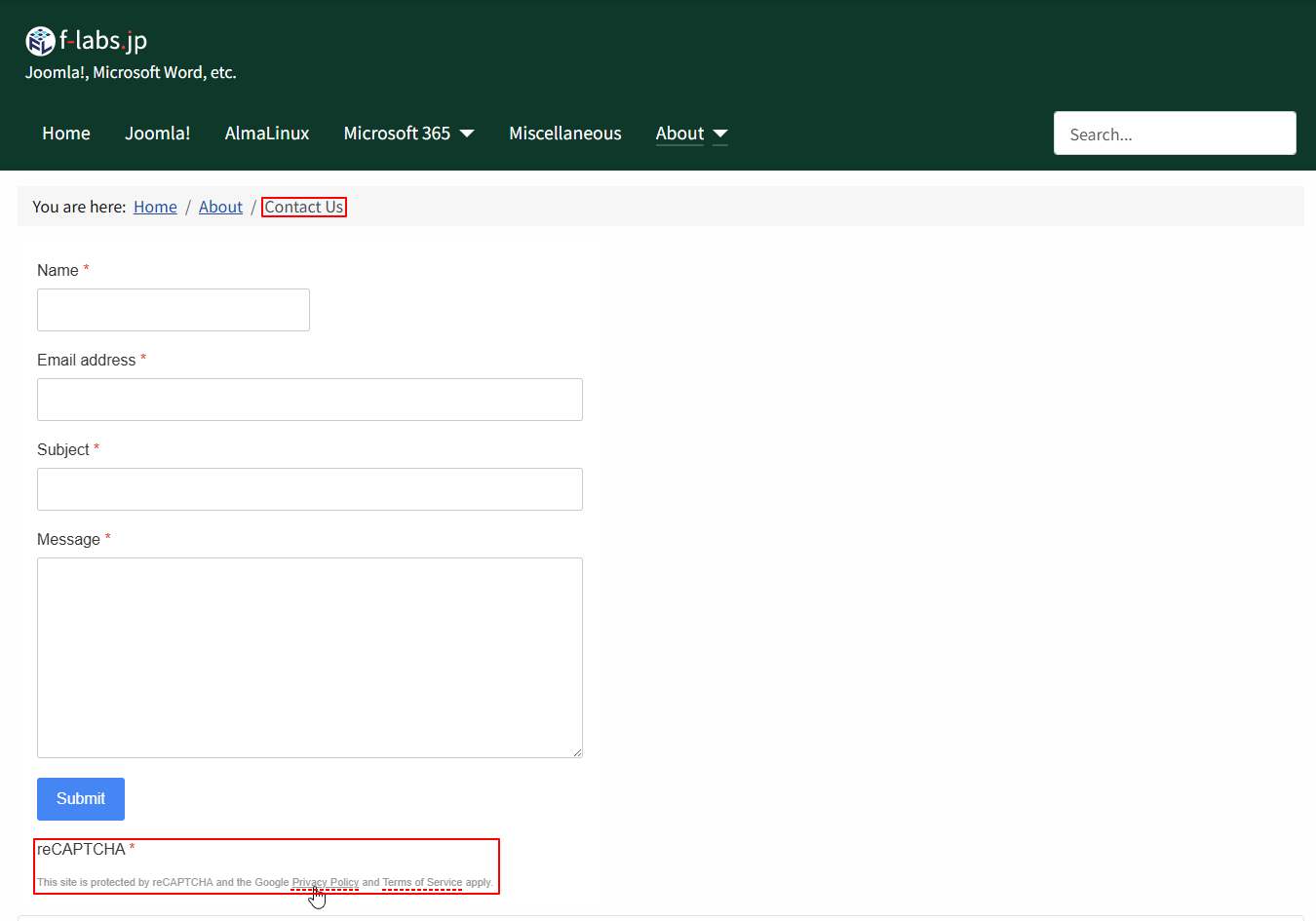Go to the Joomla! menu item
The width and height of the screenshot is (1316, 921).
(x=157, y=134)
